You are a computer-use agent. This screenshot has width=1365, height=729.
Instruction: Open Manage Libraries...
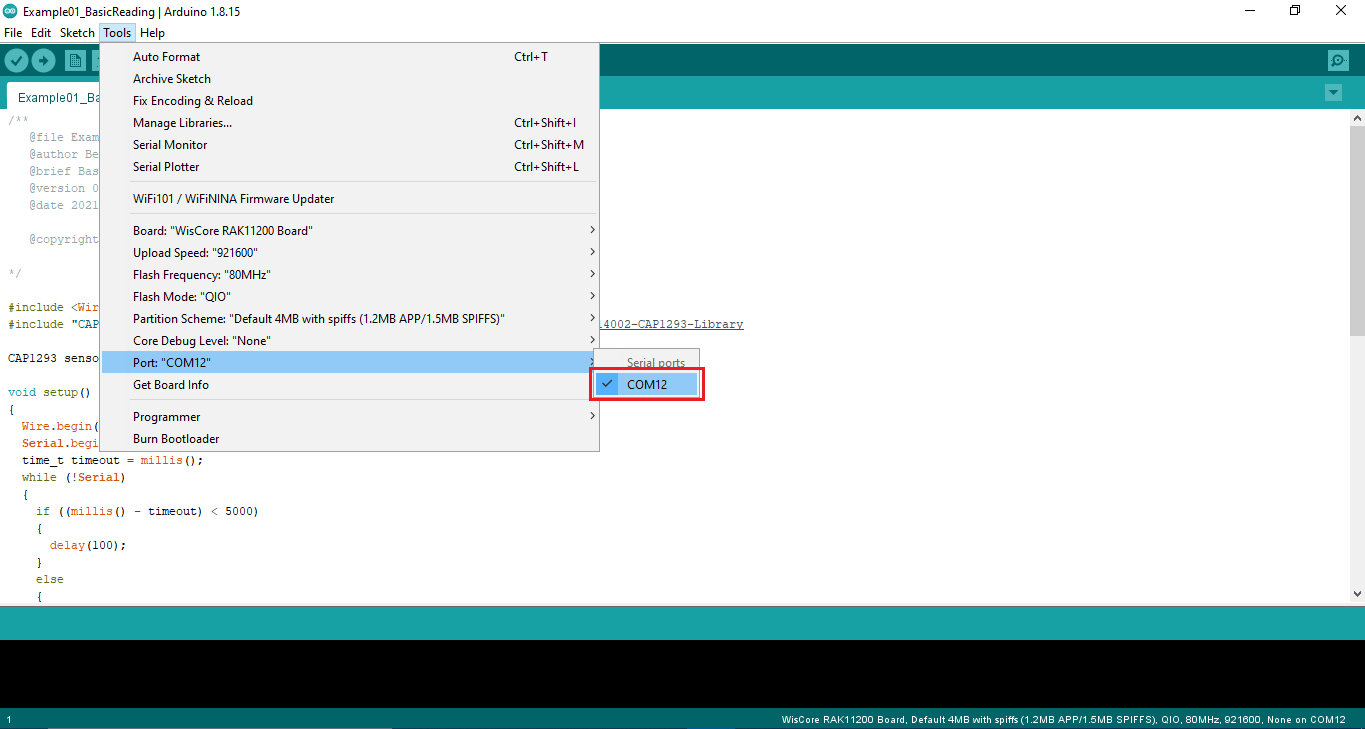349,123
